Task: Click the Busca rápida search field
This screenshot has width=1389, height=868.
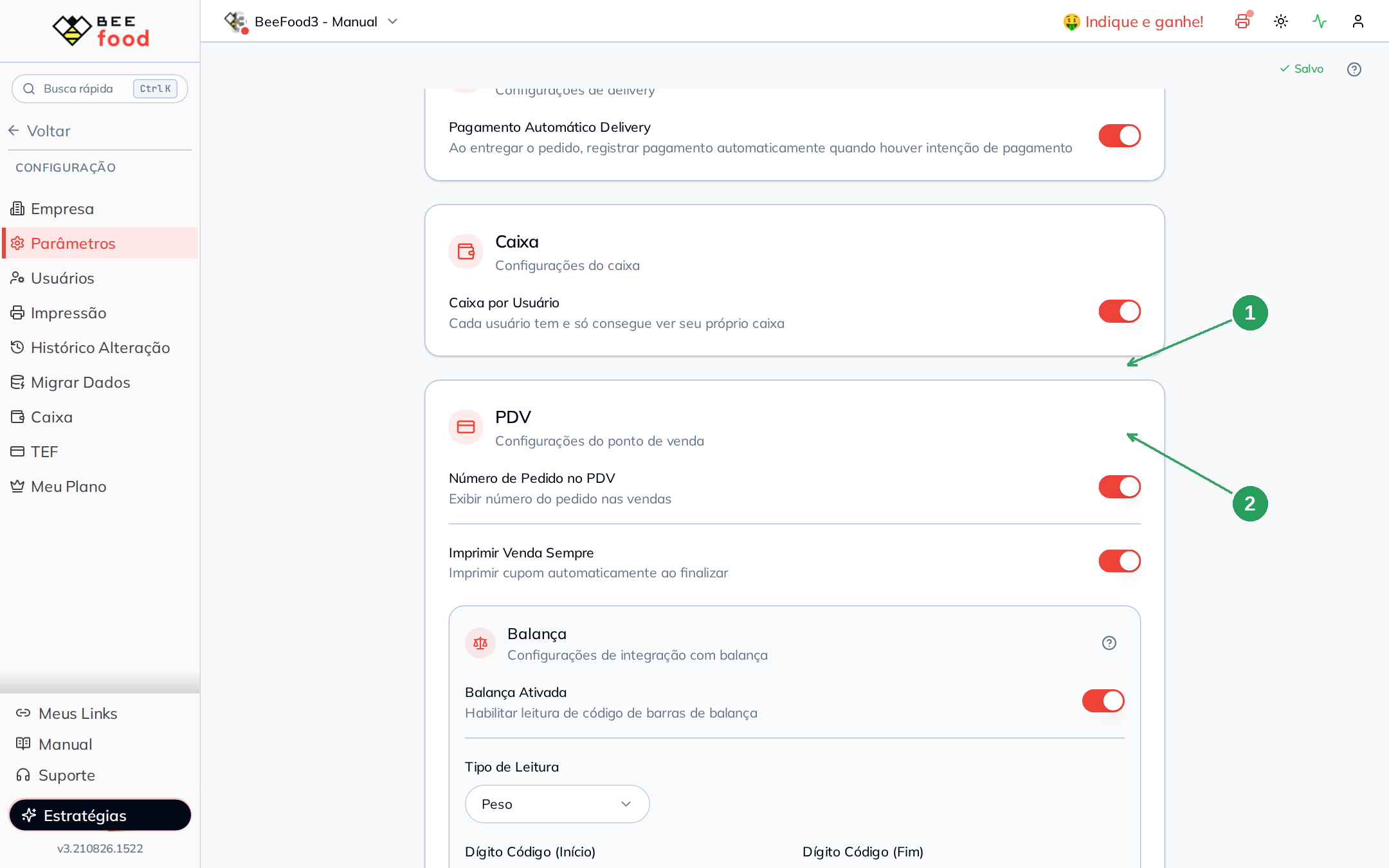Action: 100,89
